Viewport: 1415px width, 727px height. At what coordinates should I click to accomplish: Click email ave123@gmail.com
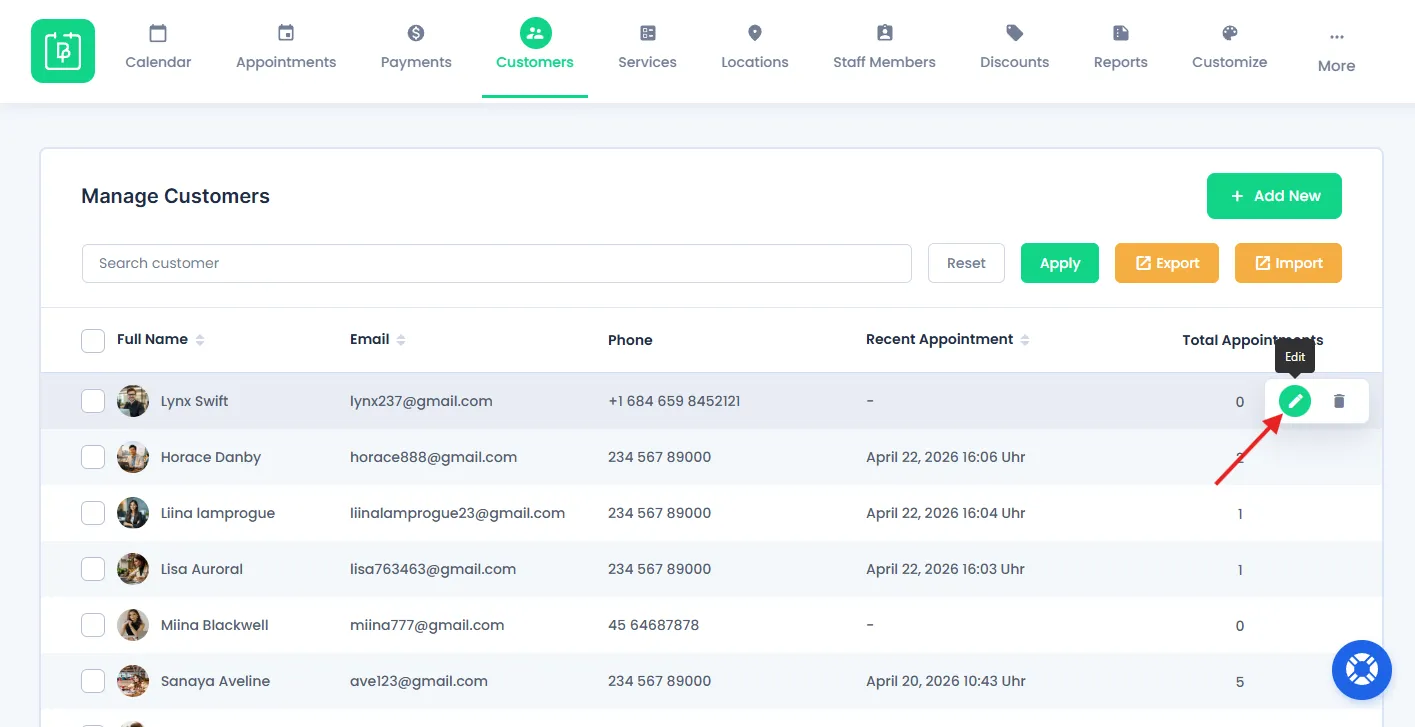(x=419, y=681)
